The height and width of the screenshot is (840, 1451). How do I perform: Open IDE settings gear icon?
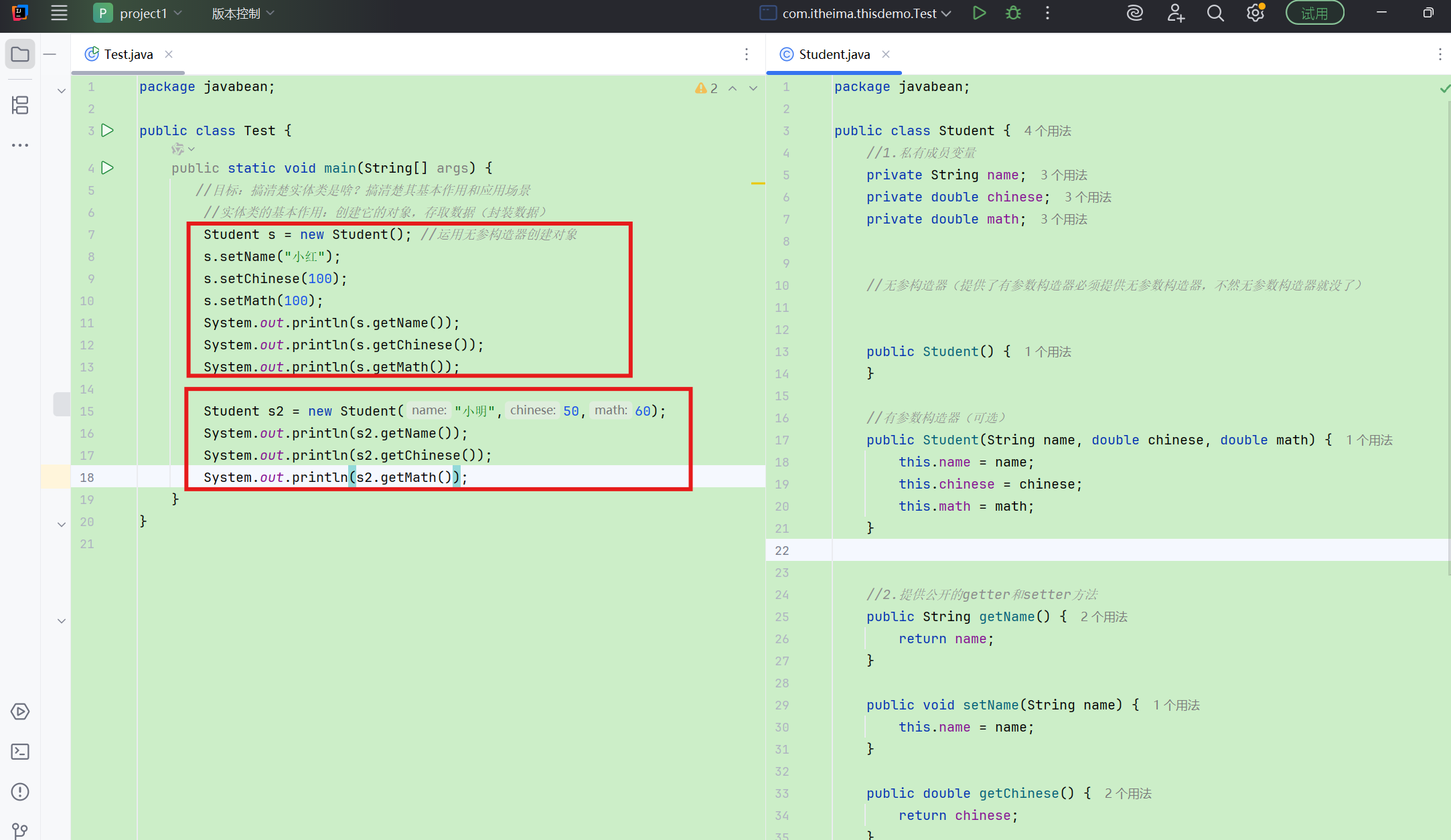pyautogui.click(x=1255, y=13)
